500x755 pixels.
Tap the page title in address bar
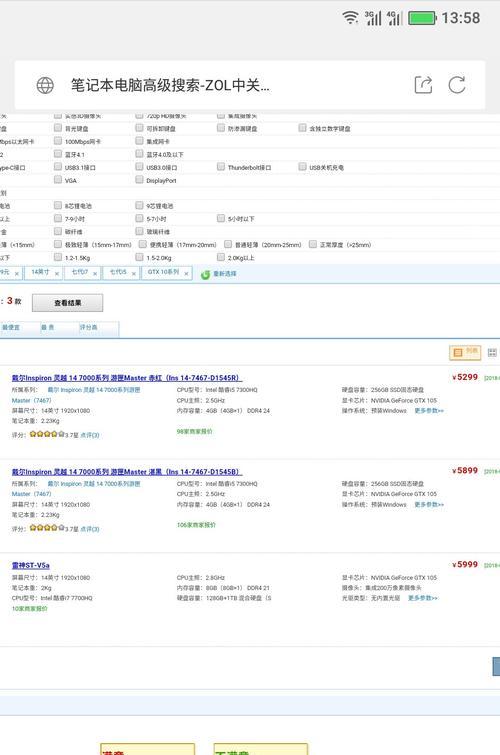(170, 85)
